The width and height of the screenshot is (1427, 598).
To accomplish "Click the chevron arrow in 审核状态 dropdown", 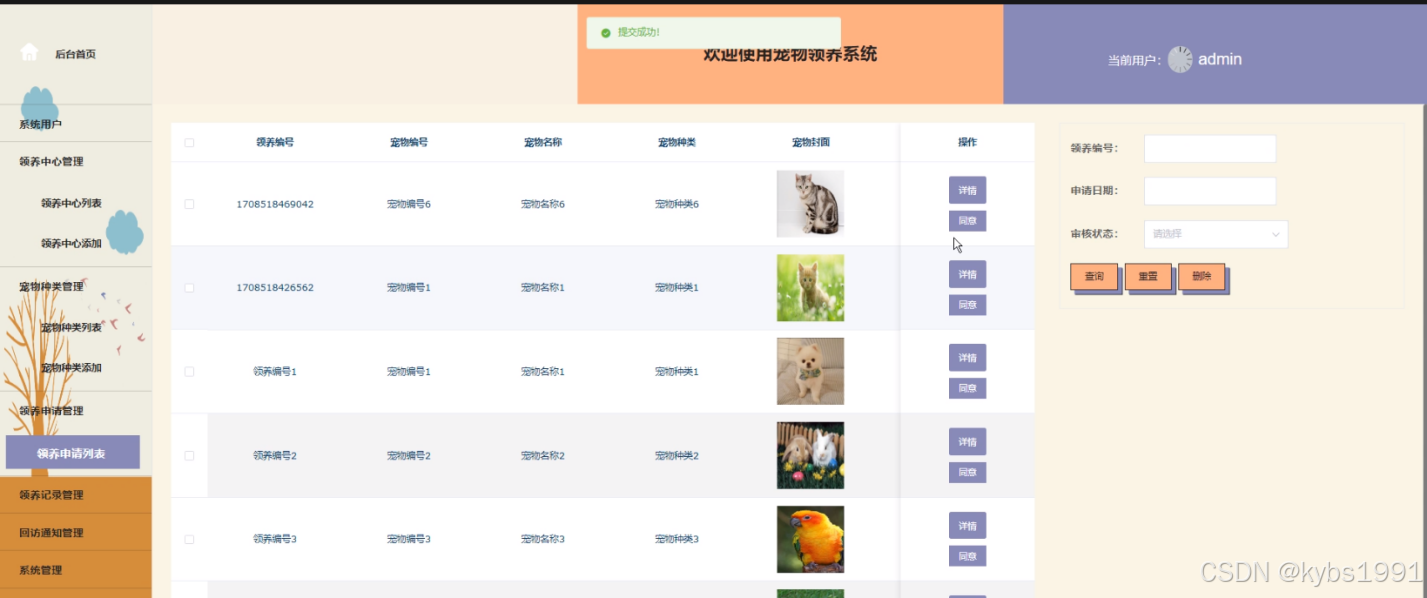I will point(1276,234).
